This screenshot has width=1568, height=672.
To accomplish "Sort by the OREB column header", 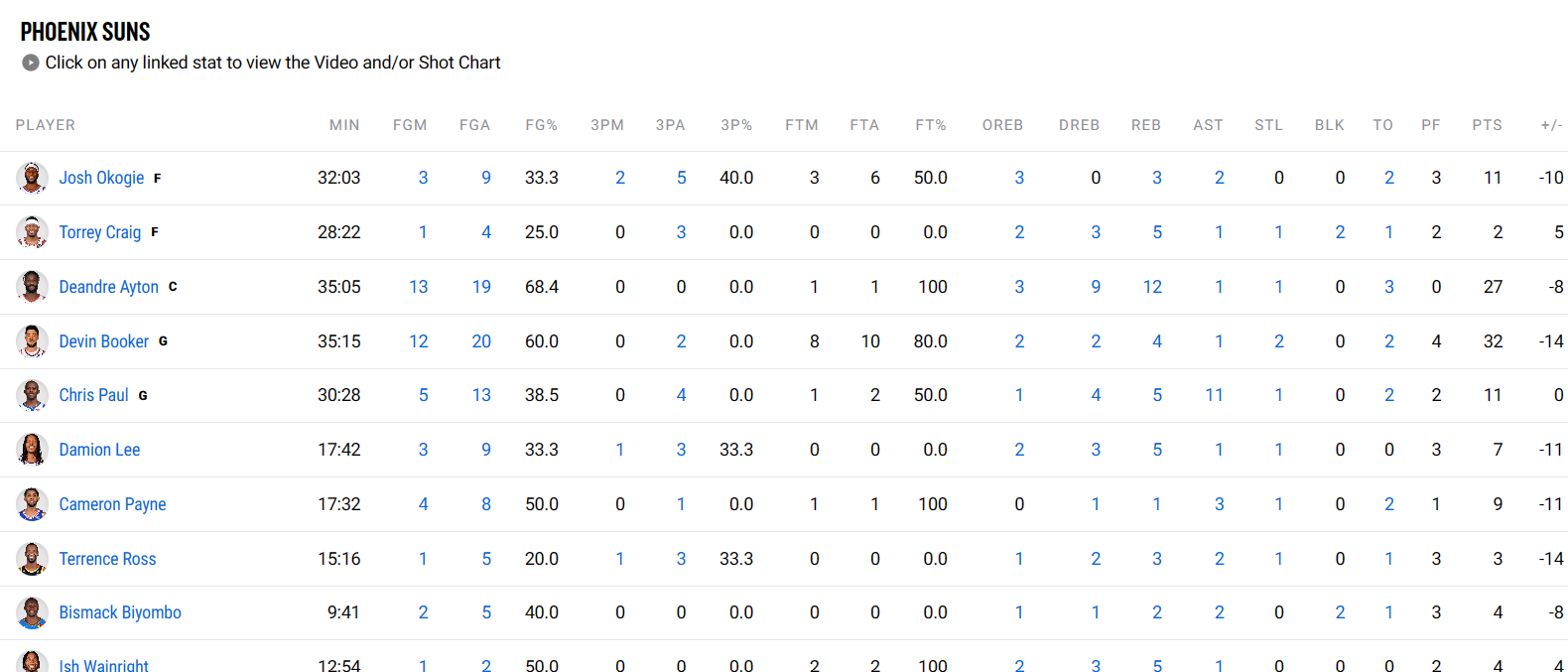I will pos(1002,125).
